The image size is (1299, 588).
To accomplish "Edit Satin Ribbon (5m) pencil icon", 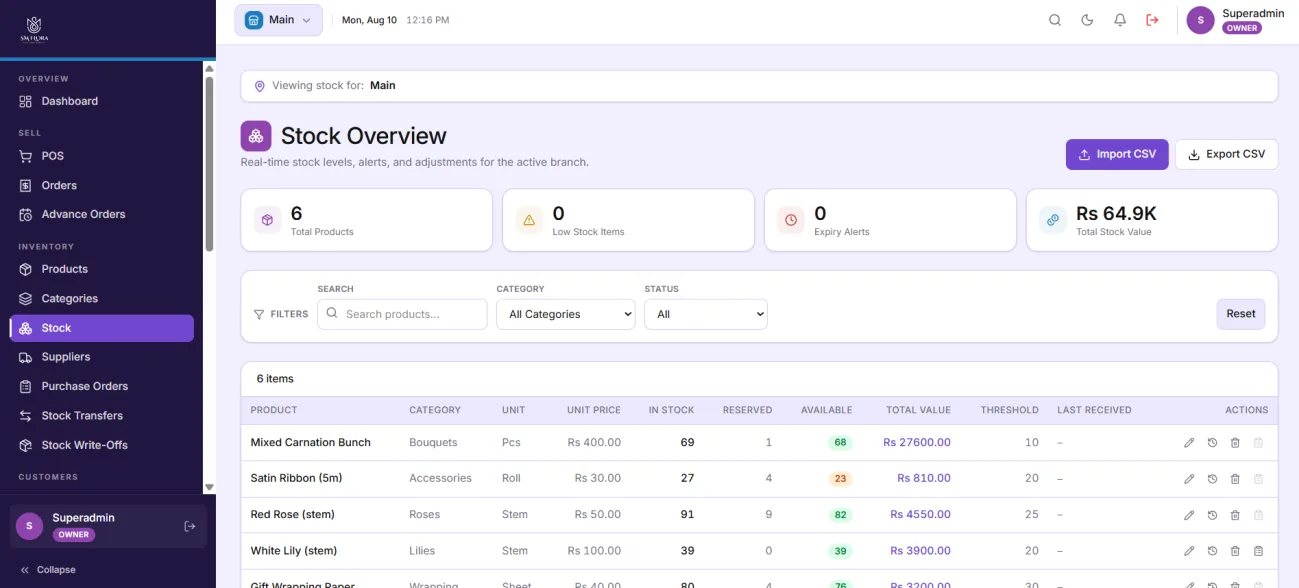I will point(1189,479).
